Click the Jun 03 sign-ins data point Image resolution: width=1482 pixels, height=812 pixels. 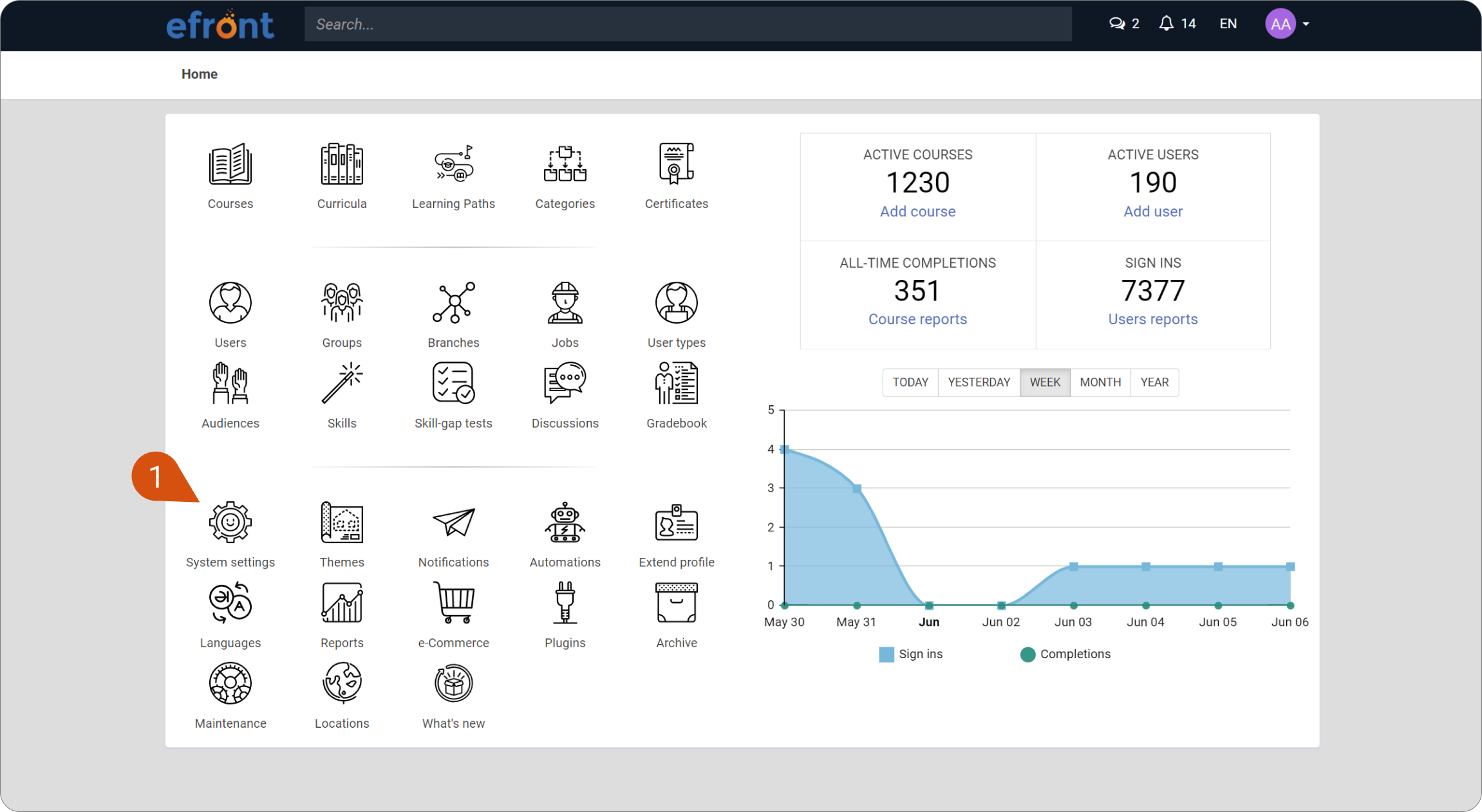[1074, 567]
